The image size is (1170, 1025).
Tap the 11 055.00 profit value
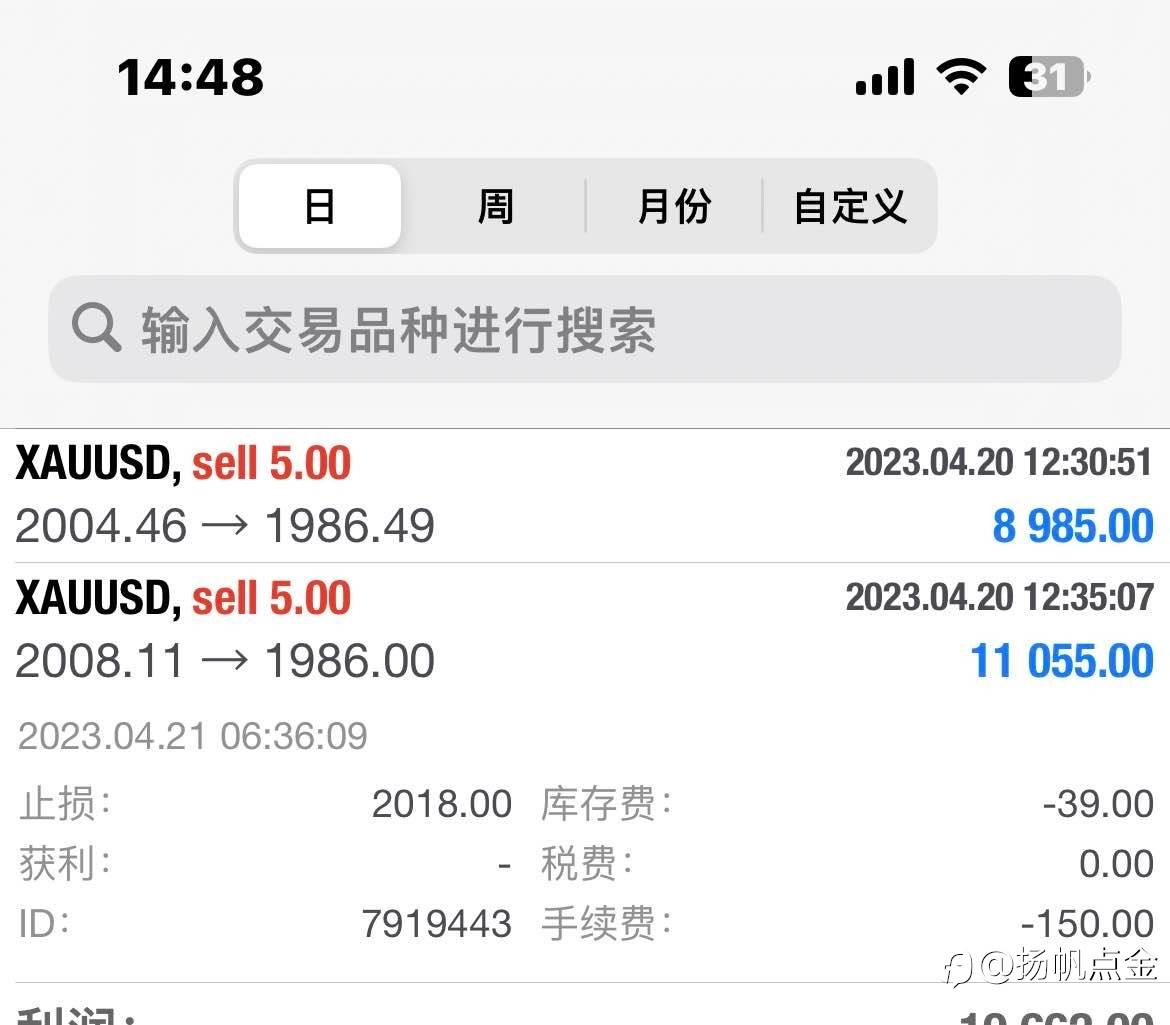(x=1061, y=661)
